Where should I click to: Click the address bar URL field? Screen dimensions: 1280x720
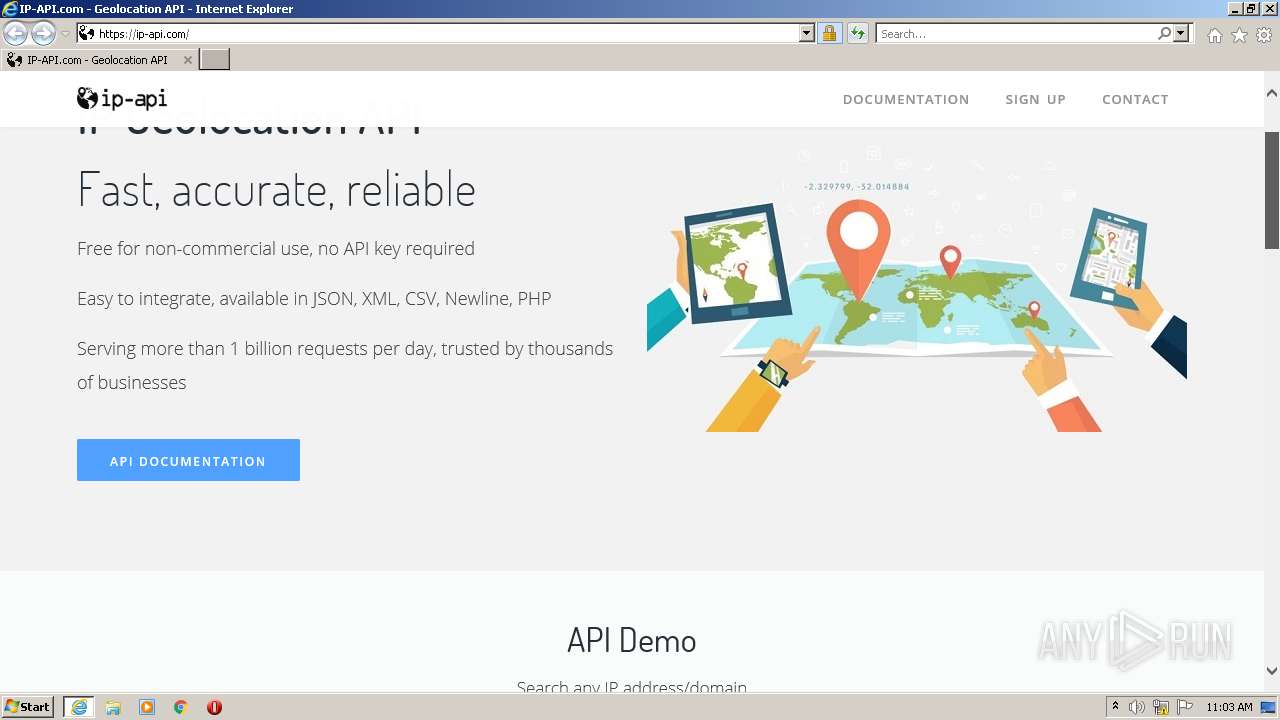coord(446,34)
